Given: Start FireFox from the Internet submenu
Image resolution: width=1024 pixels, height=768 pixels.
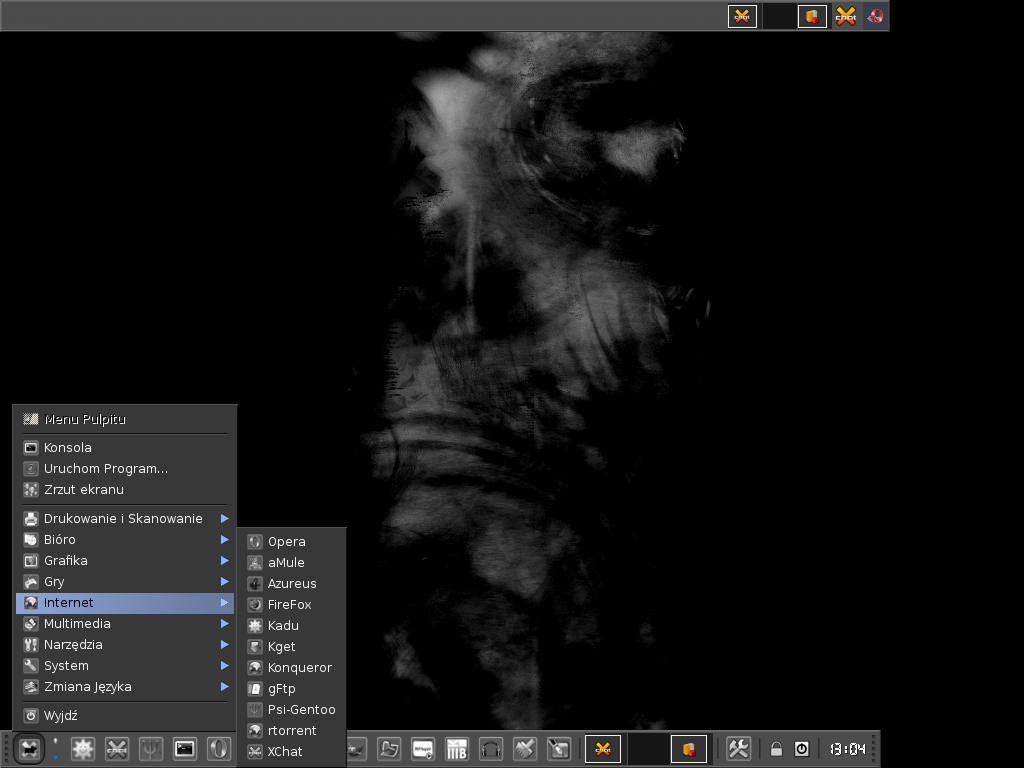Looking at the screenshot, I should pyautogui.click(x=291, y=604).
